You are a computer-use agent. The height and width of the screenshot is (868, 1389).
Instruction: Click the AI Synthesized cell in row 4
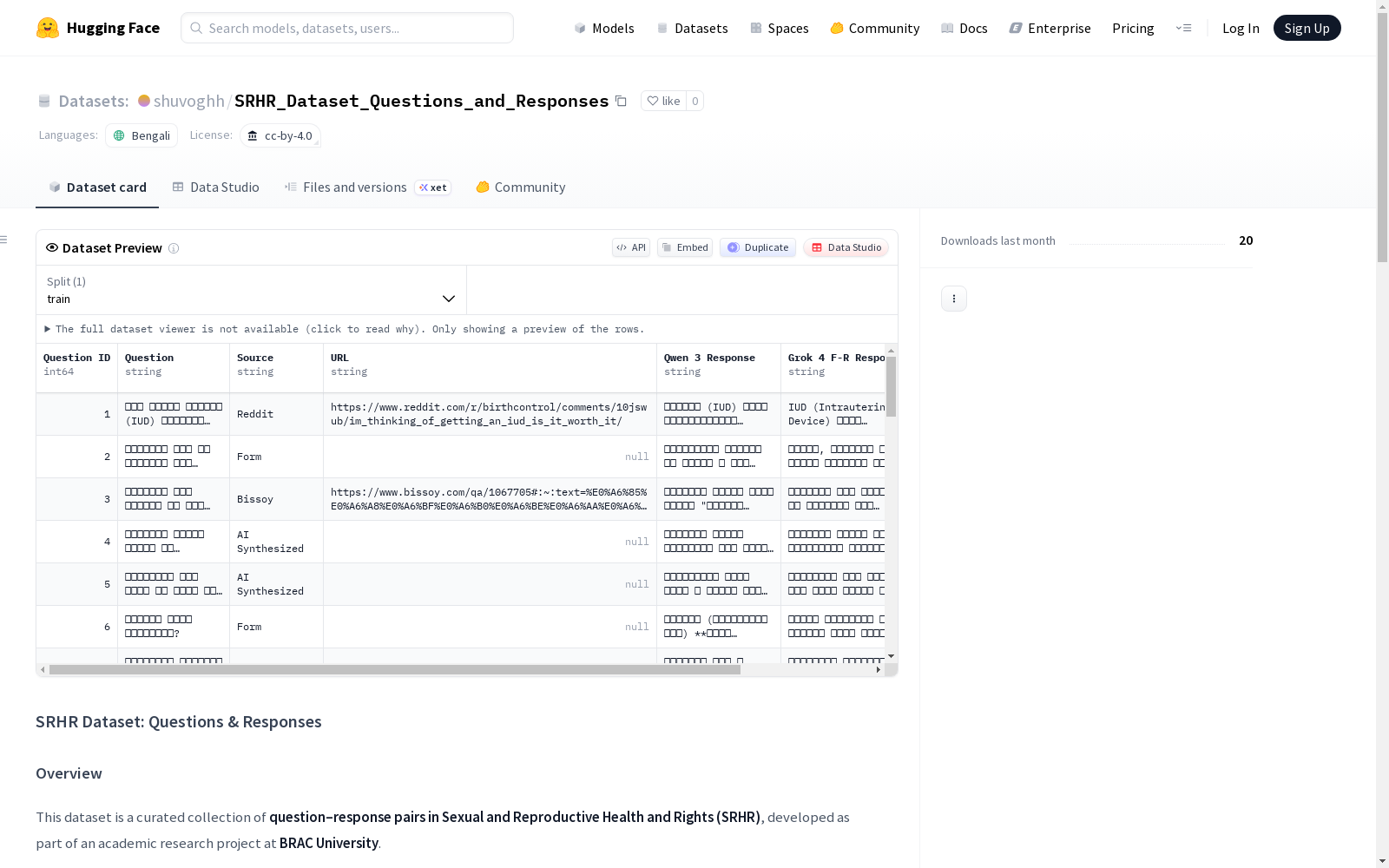[277, 542]
